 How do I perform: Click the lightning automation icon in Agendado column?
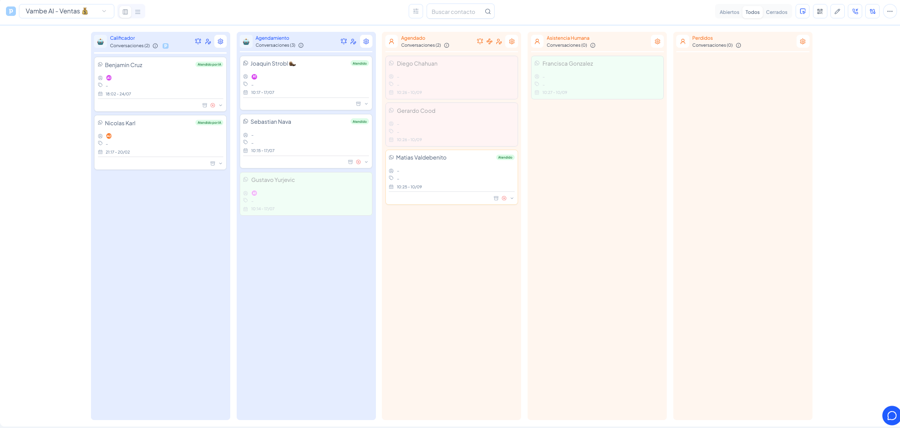pos(489,42)
